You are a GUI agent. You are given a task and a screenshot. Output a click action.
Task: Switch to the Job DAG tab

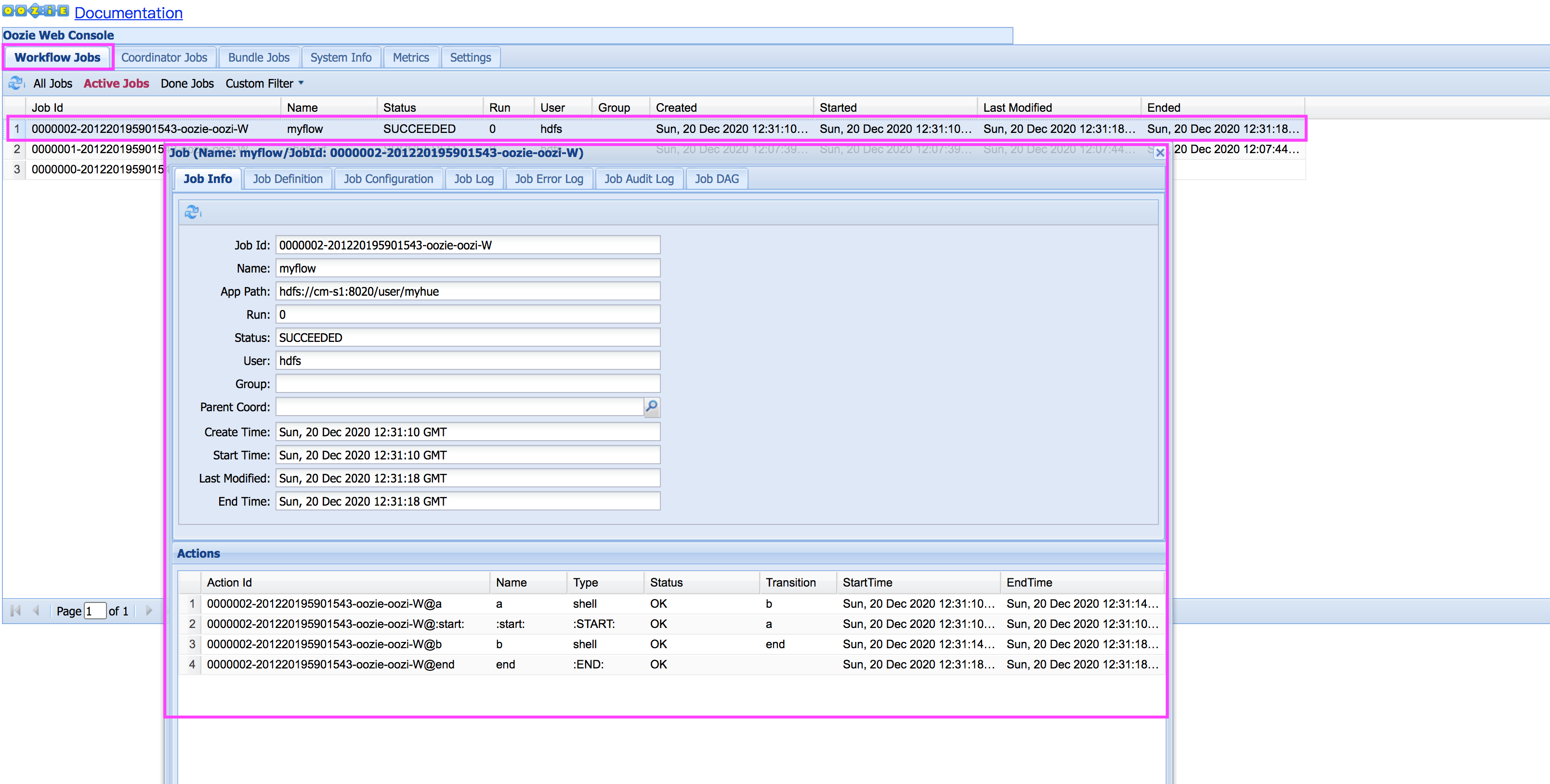[x=716, y=179]
